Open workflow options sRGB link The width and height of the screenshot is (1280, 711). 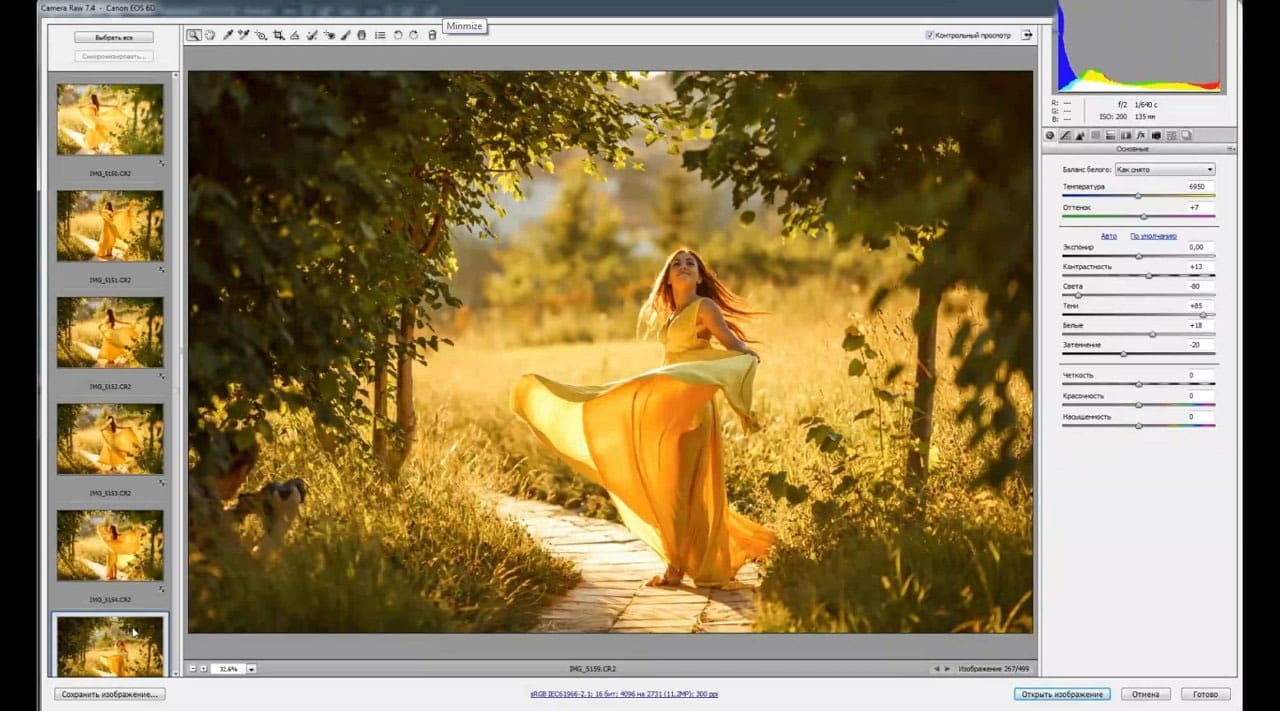click(624, 694)
